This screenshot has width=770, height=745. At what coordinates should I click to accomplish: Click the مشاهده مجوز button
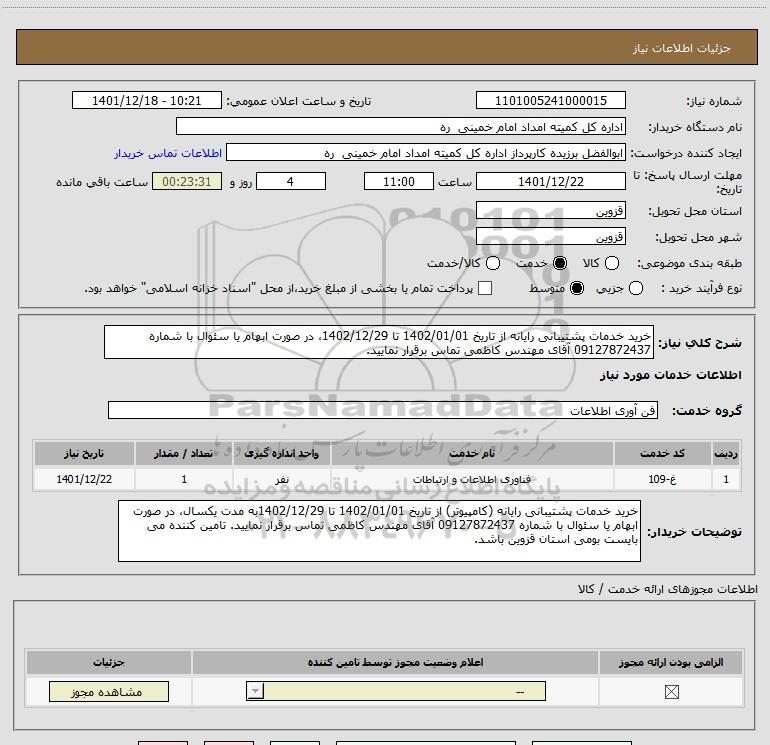pos(109,691)
